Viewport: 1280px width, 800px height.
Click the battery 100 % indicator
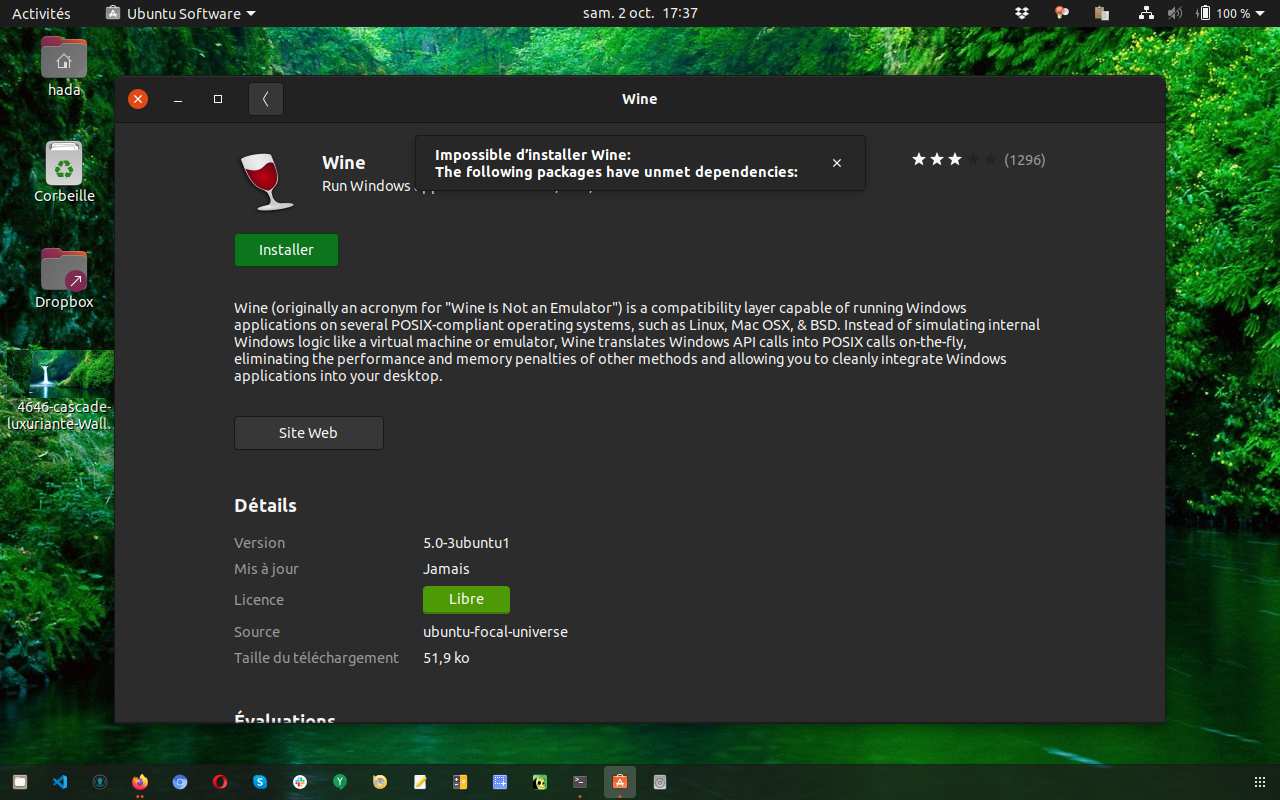pos(1225,13)
